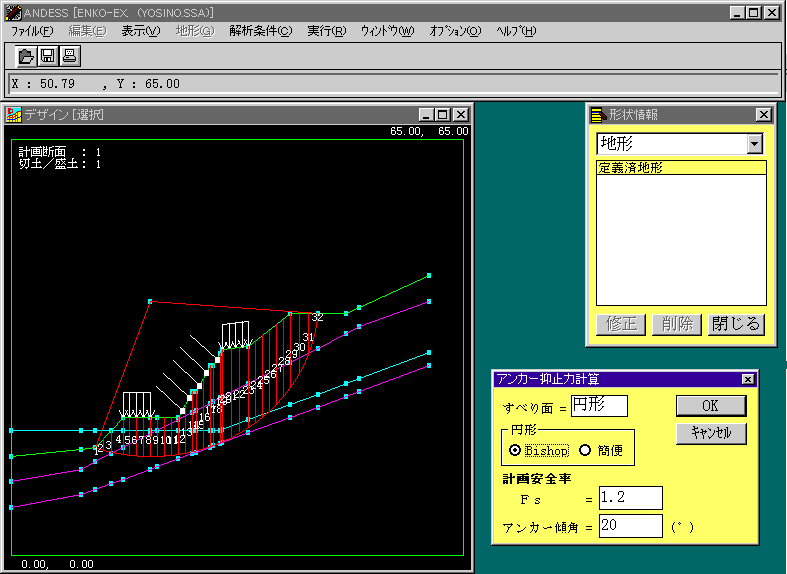The image size is (787, 574).
Task: Select the Bishop radio button
Action: coord(515,450)
